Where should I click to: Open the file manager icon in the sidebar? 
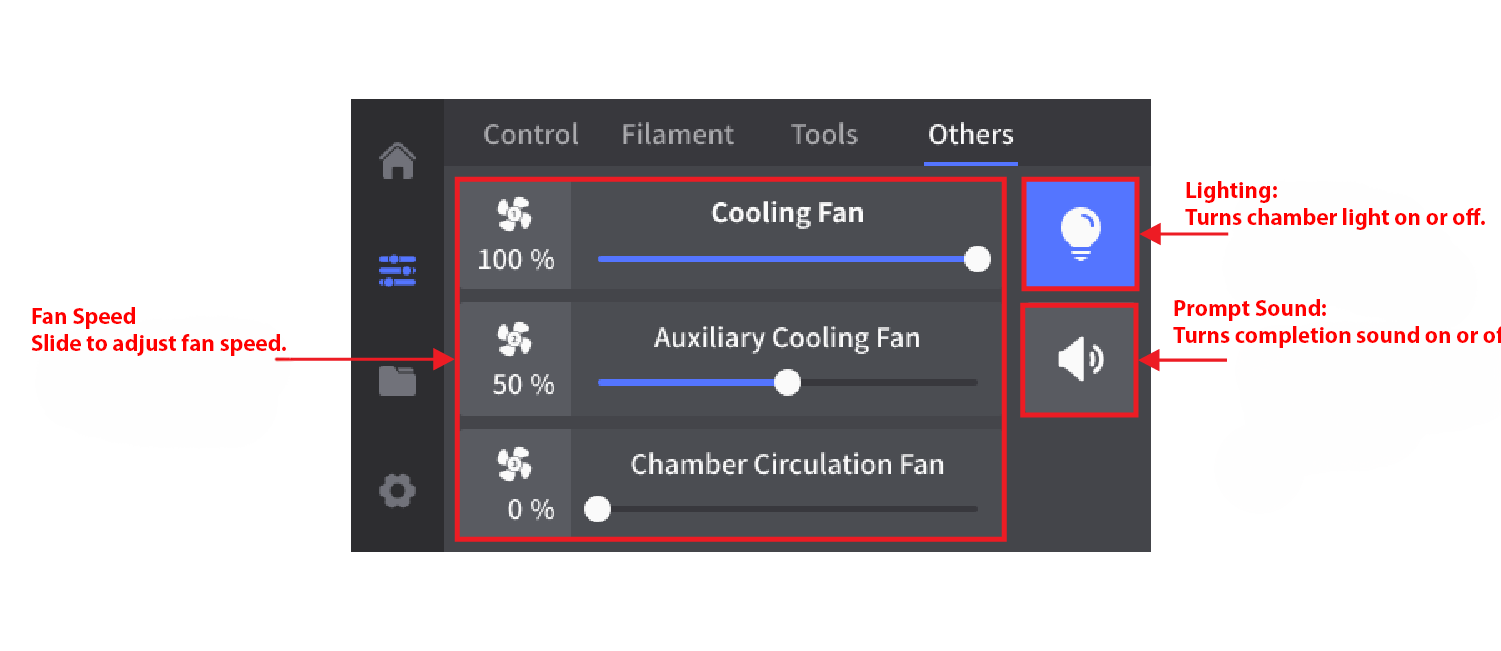pos(397,381)
